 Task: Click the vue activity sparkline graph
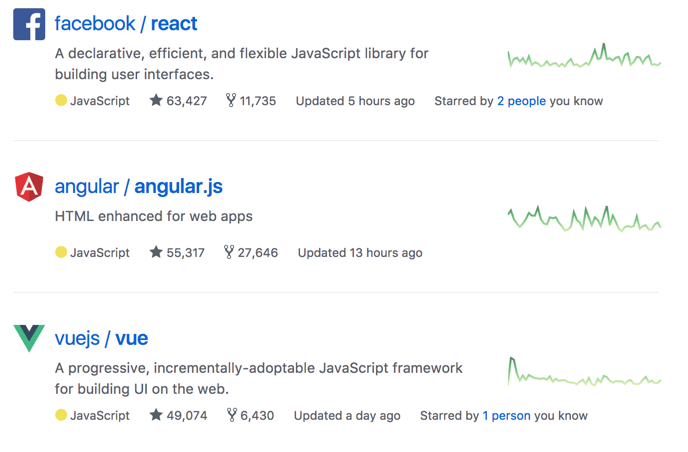(584, 371)
